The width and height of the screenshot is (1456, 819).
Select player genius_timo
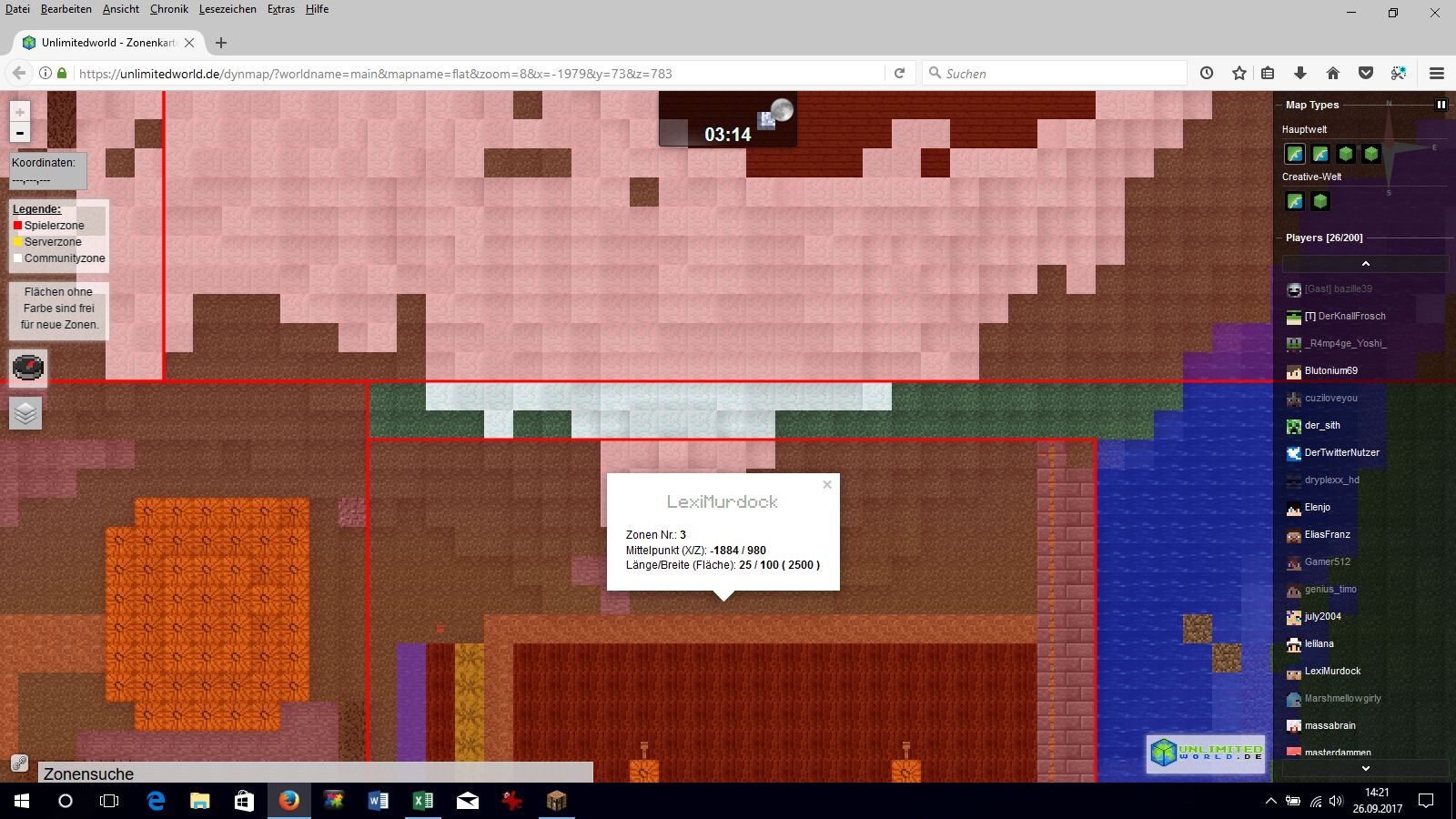click(1330, 589)
